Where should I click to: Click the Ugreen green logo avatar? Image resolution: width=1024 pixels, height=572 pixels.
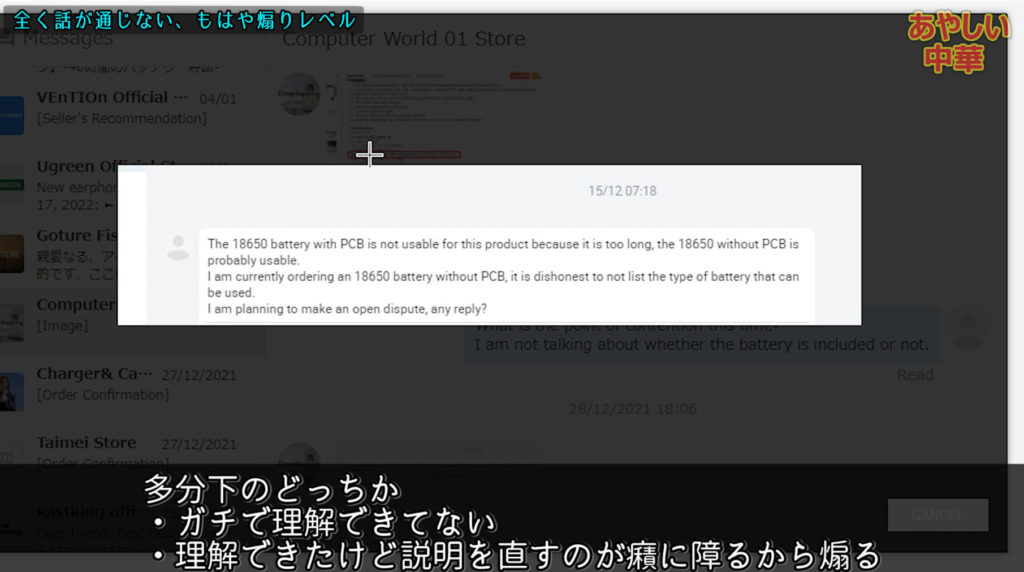[x=12, y=185]
